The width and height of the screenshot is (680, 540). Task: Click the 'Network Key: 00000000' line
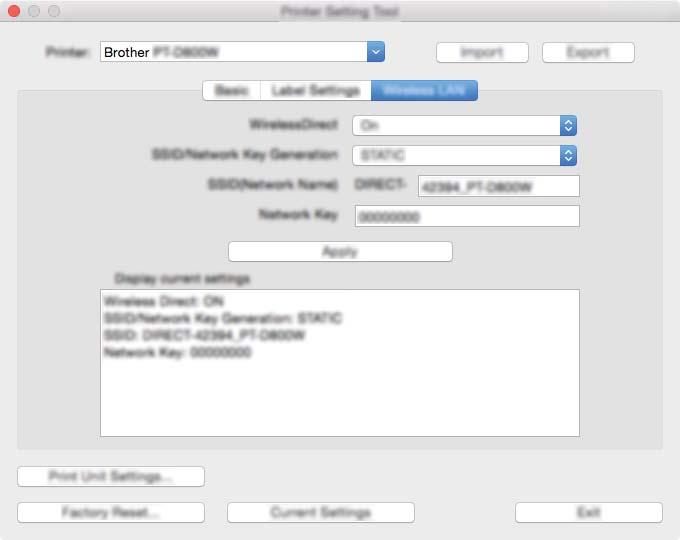coord(177,352)
